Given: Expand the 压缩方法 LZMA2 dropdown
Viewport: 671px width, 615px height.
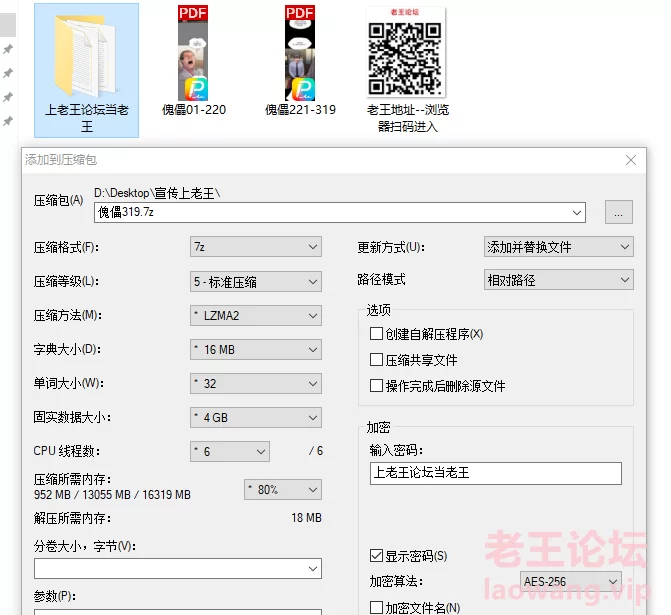Looking at the screenshot, I should pyautogui.click(x=256, y=316).
